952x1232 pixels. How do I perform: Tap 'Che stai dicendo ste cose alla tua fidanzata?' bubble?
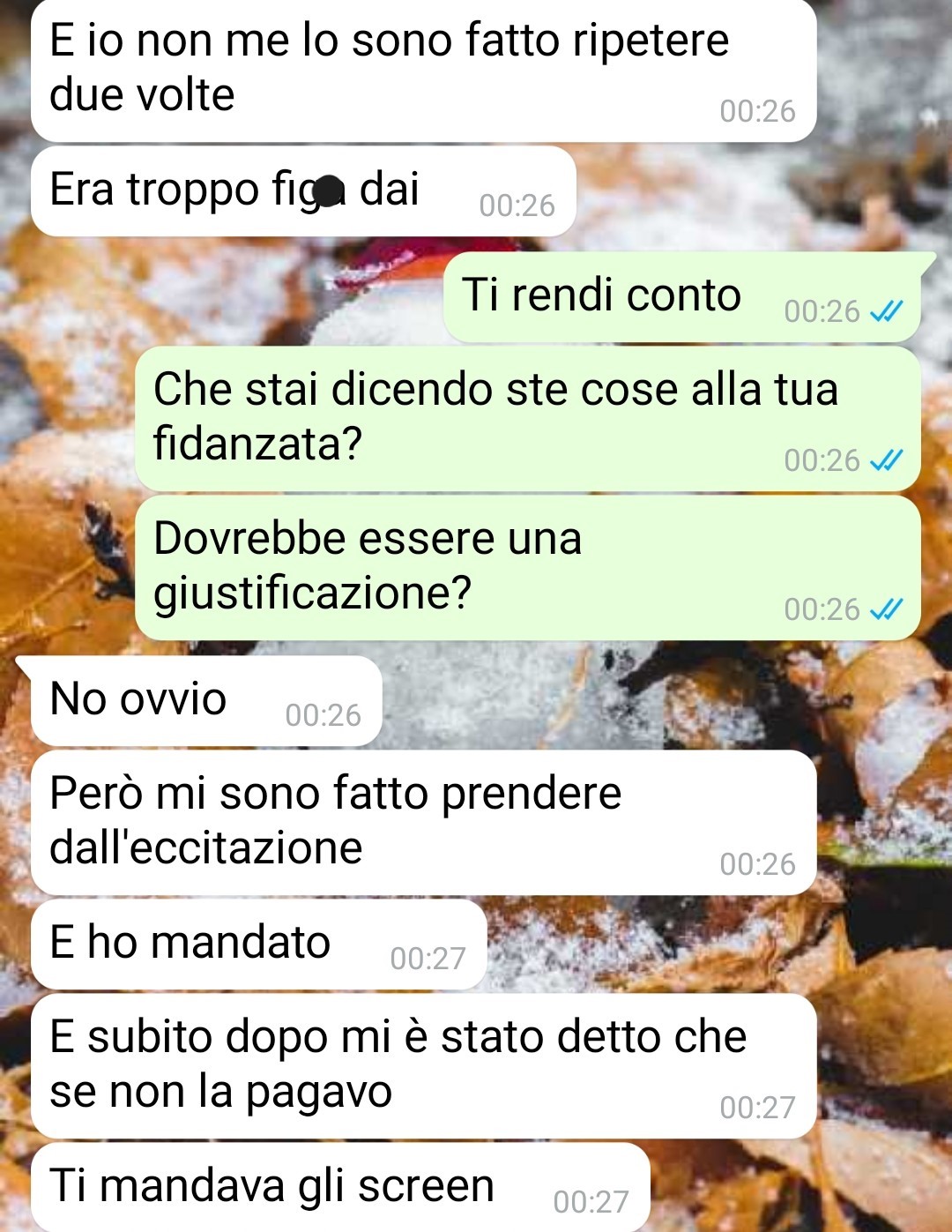528,419
